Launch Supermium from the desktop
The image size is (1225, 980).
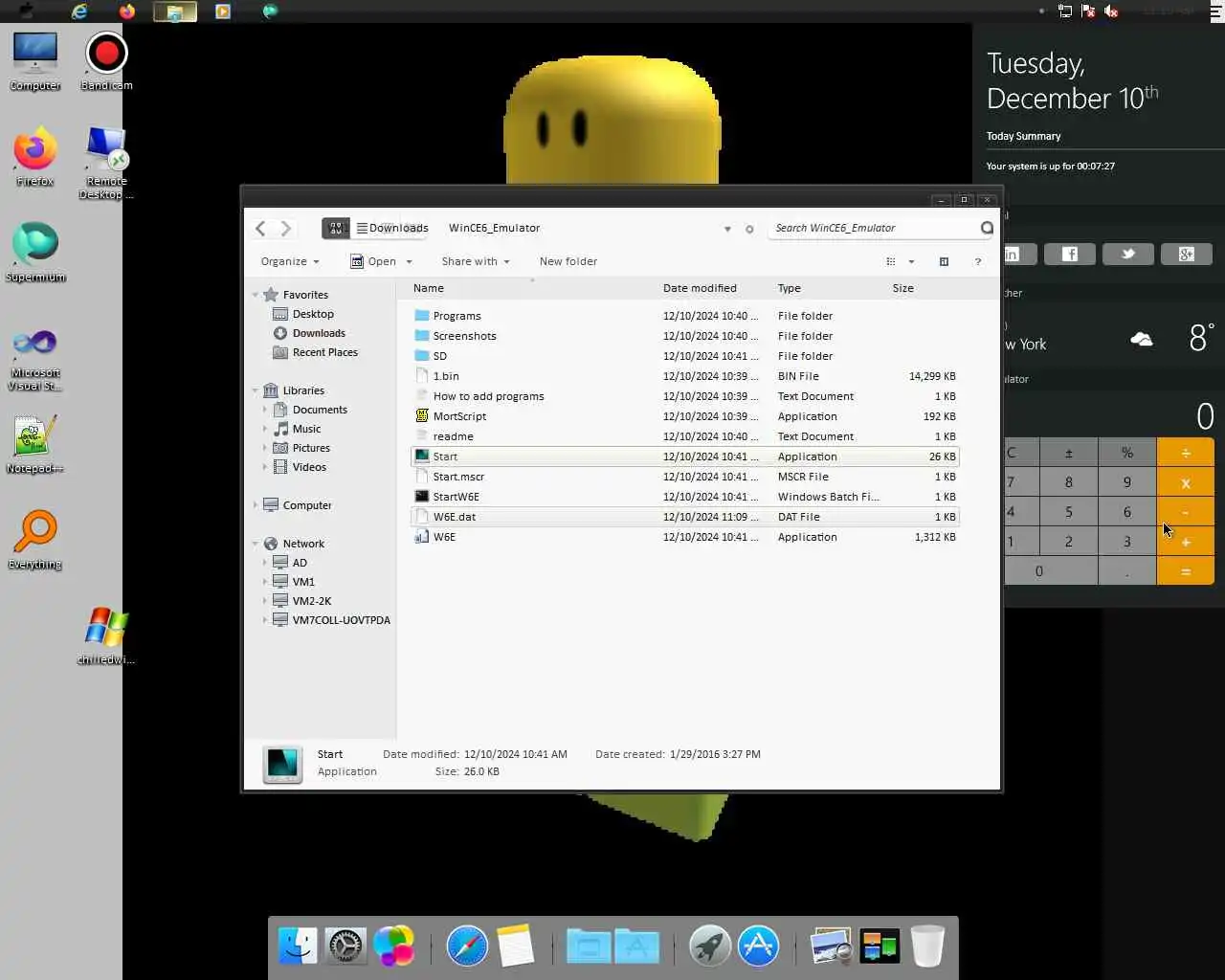click(35, 253)
